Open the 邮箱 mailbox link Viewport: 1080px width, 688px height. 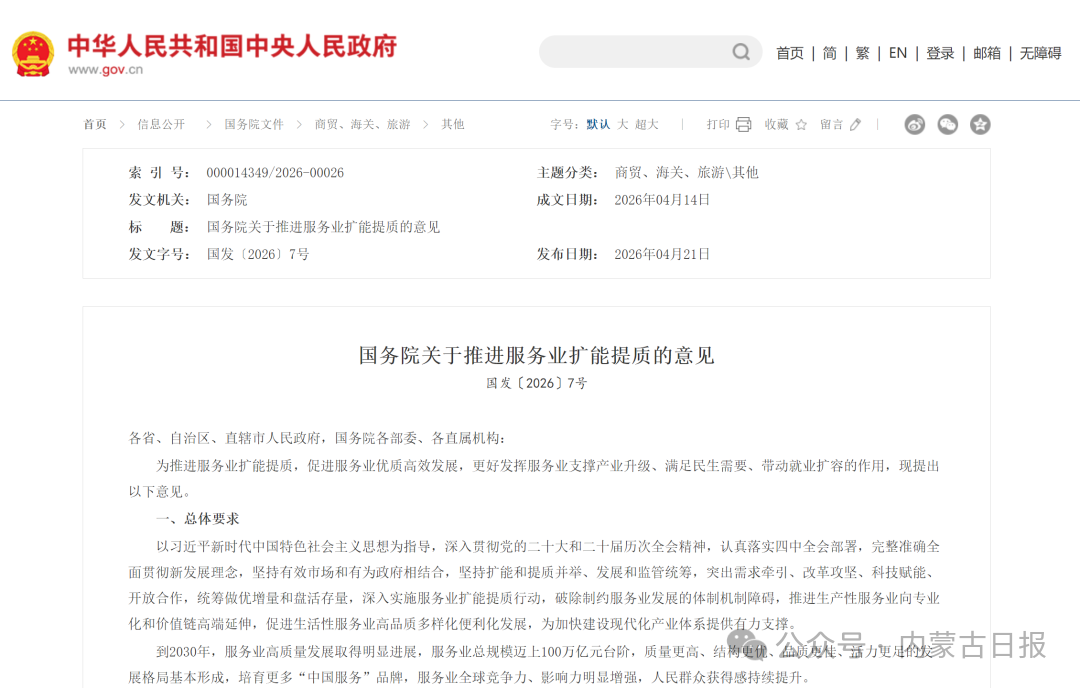(x=986, y=53)
